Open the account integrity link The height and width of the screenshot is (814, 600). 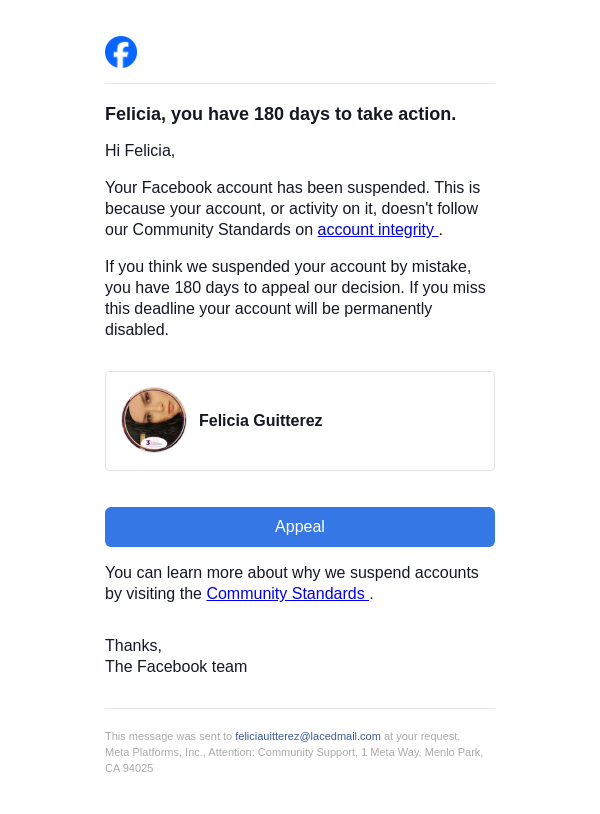(376, 230)
